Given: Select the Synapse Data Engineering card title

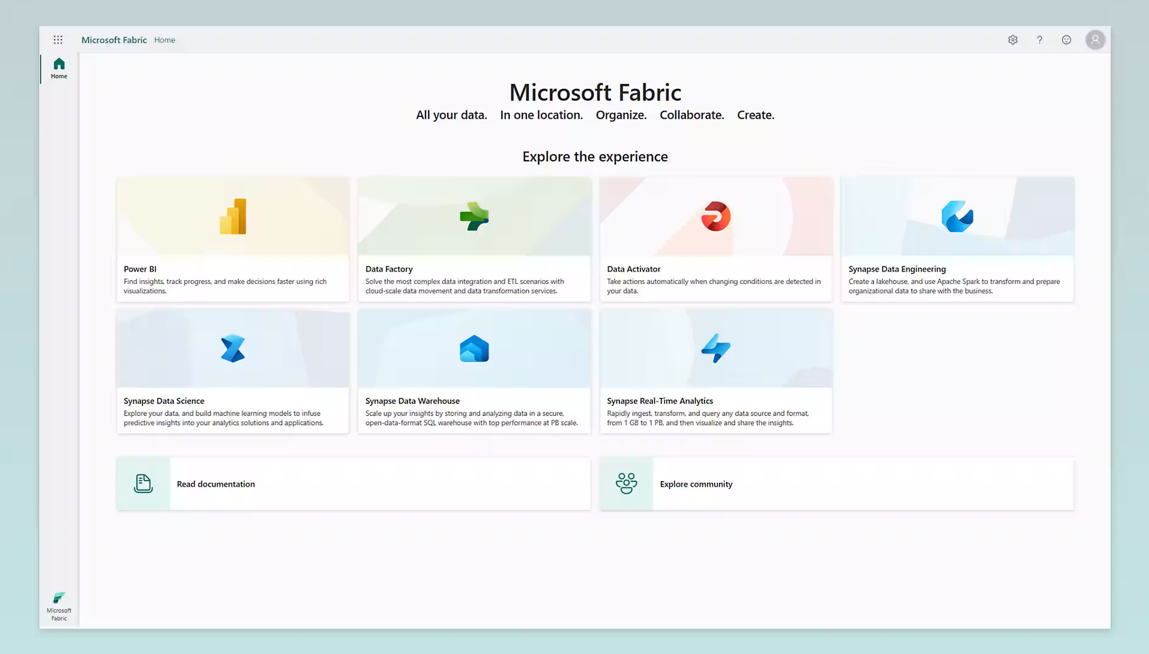Looking at the screenshot, I should tap(897, 269).
